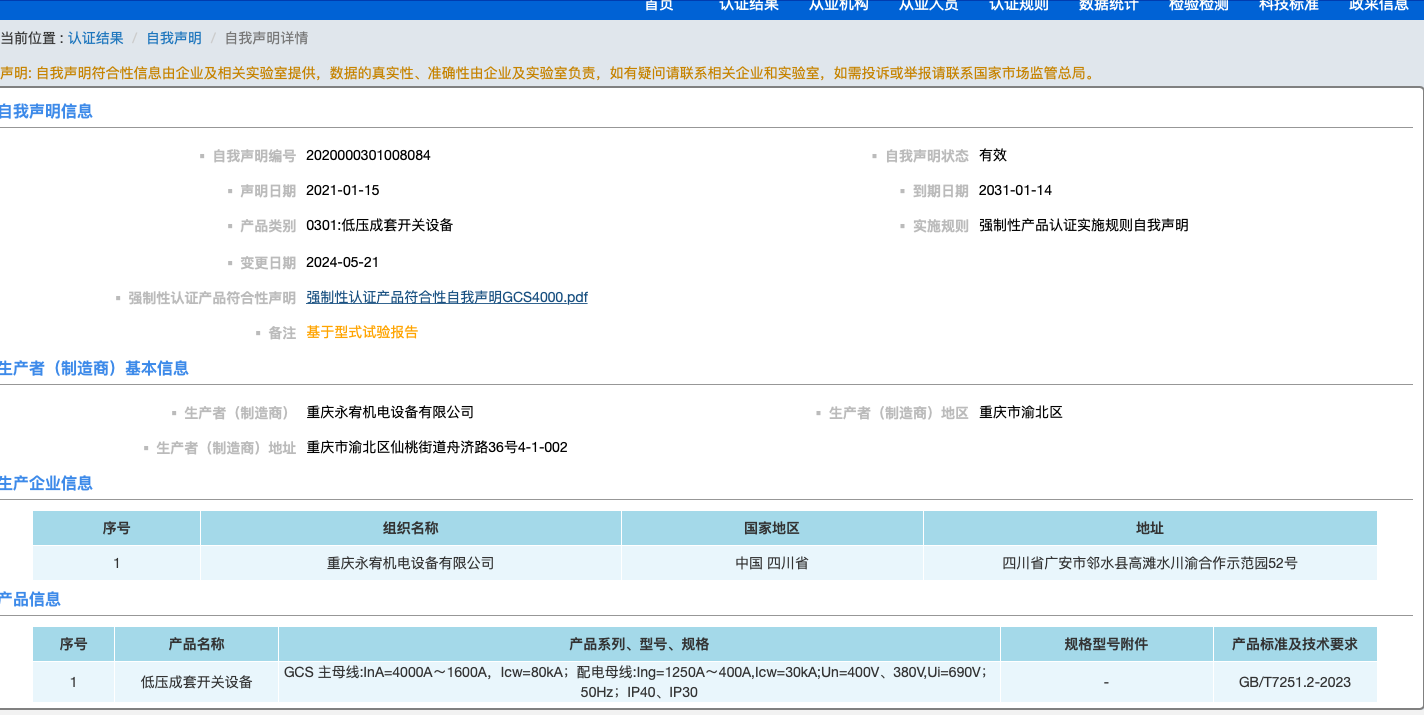Image resolution: width=1424 pixels, height=715 pixels.
Task: Click the 国家地区 column header
Action: coord(772,528)
